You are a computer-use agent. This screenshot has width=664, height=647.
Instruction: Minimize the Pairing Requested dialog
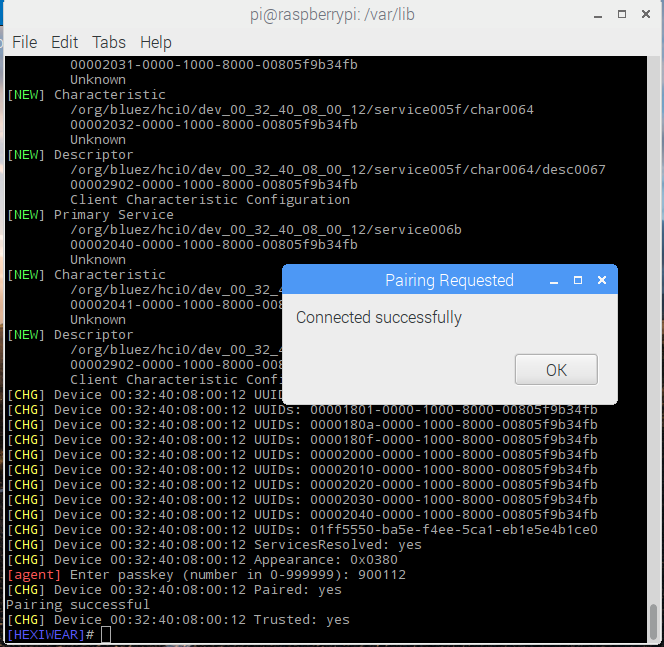pyautogui.click(x=554, y=281)
